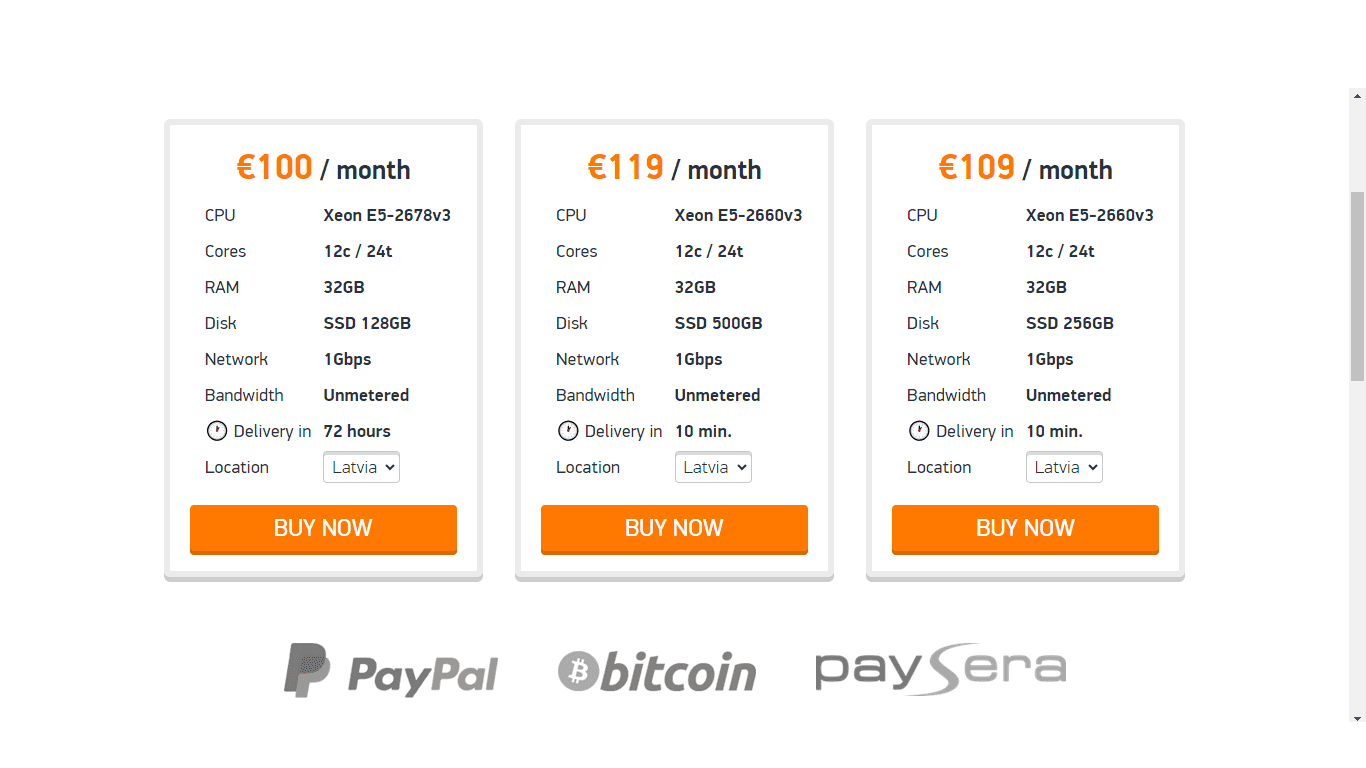
Task: Buy the €119 per month server
Action: (x=674, y=529)
